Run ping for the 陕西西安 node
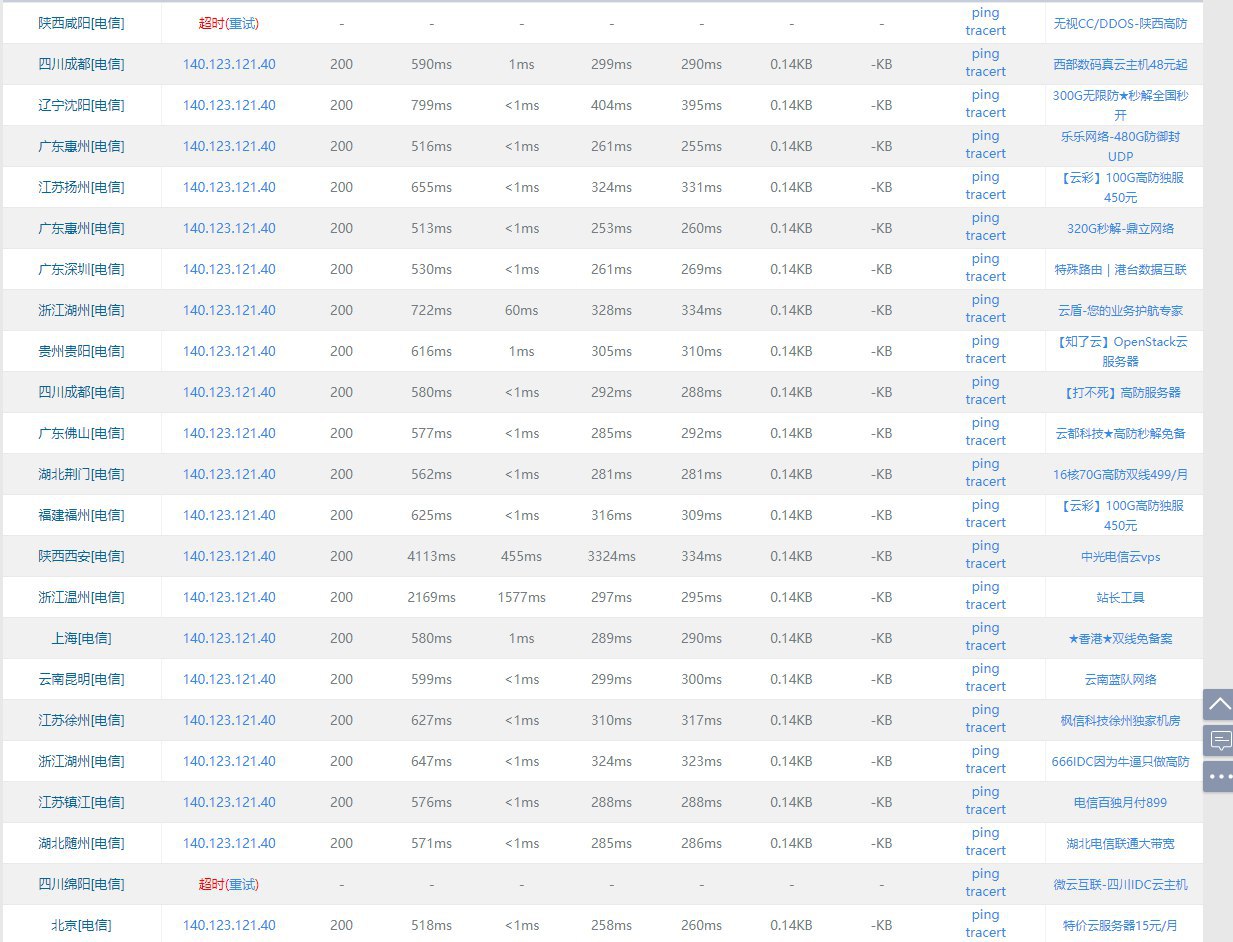1233x942 pixels. [x=985, y=546]
